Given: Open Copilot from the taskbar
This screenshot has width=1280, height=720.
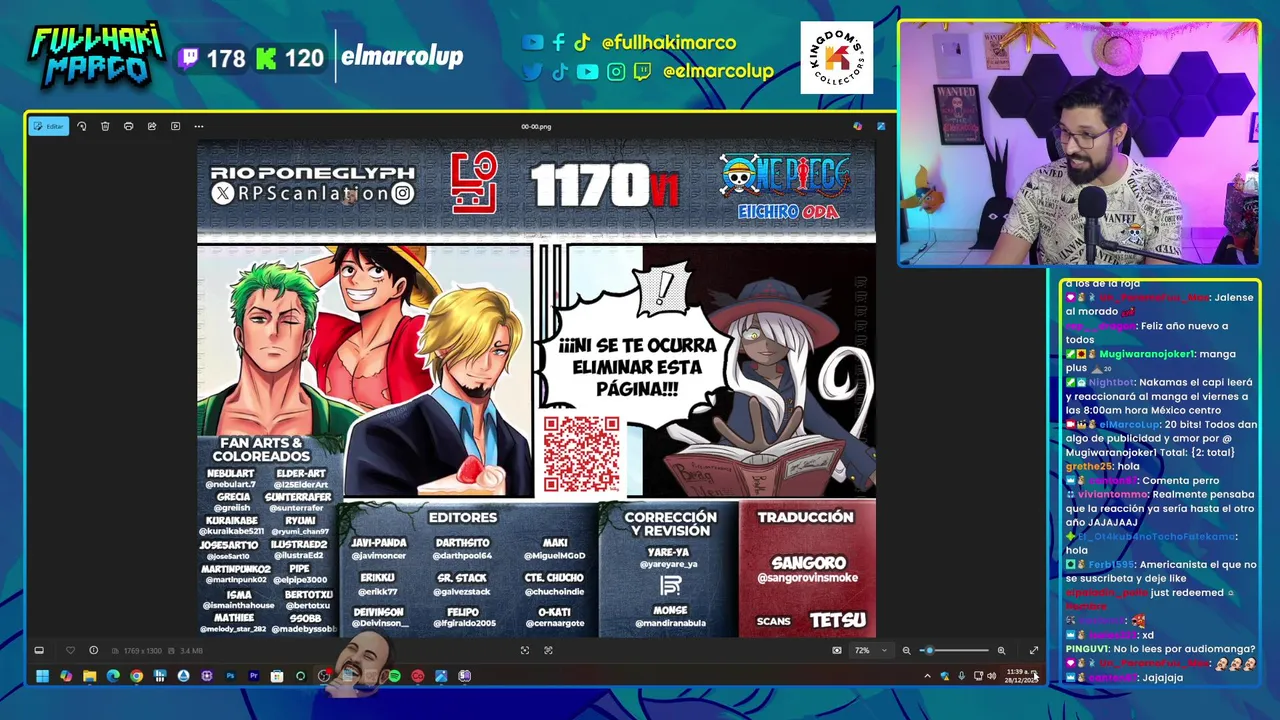Looking at the screenshot, I should [x=66, y=676].
